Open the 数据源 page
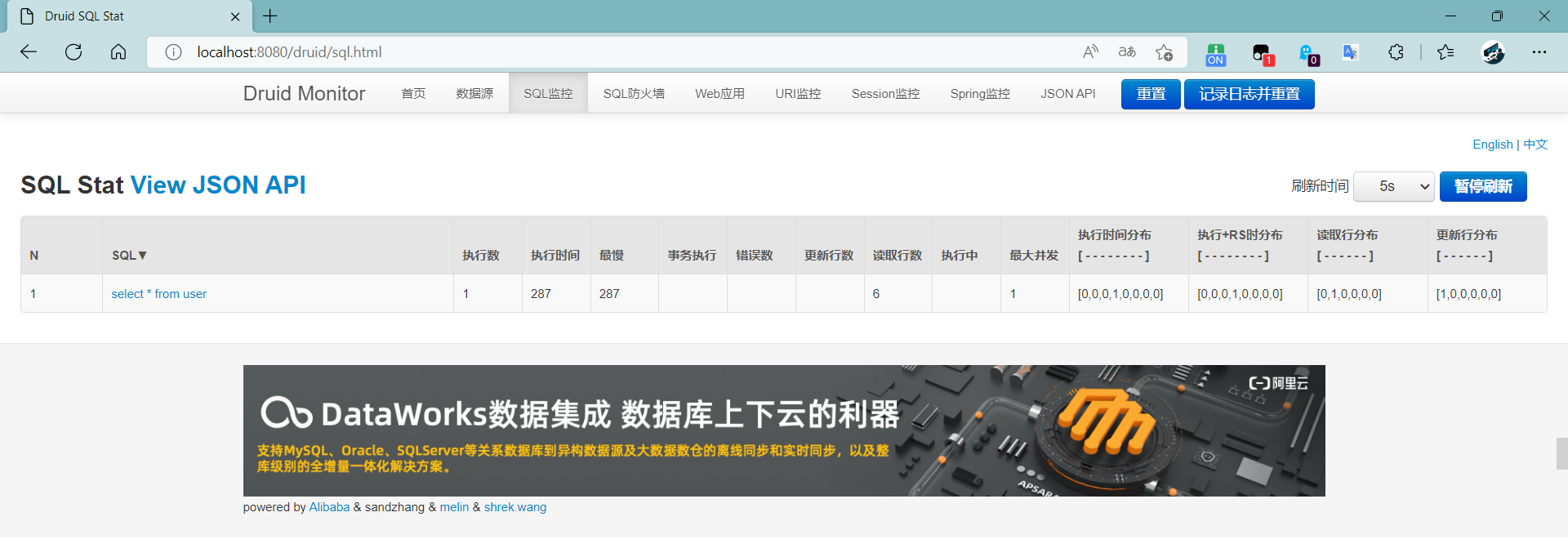 pos(474,93)
